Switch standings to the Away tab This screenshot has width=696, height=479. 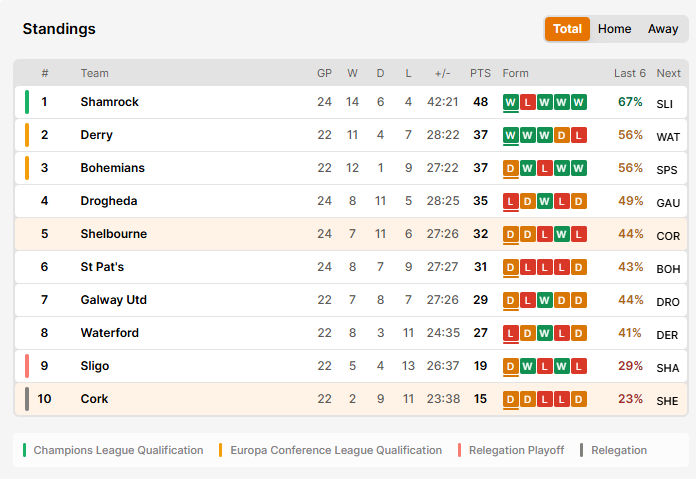tap(663, 29)
